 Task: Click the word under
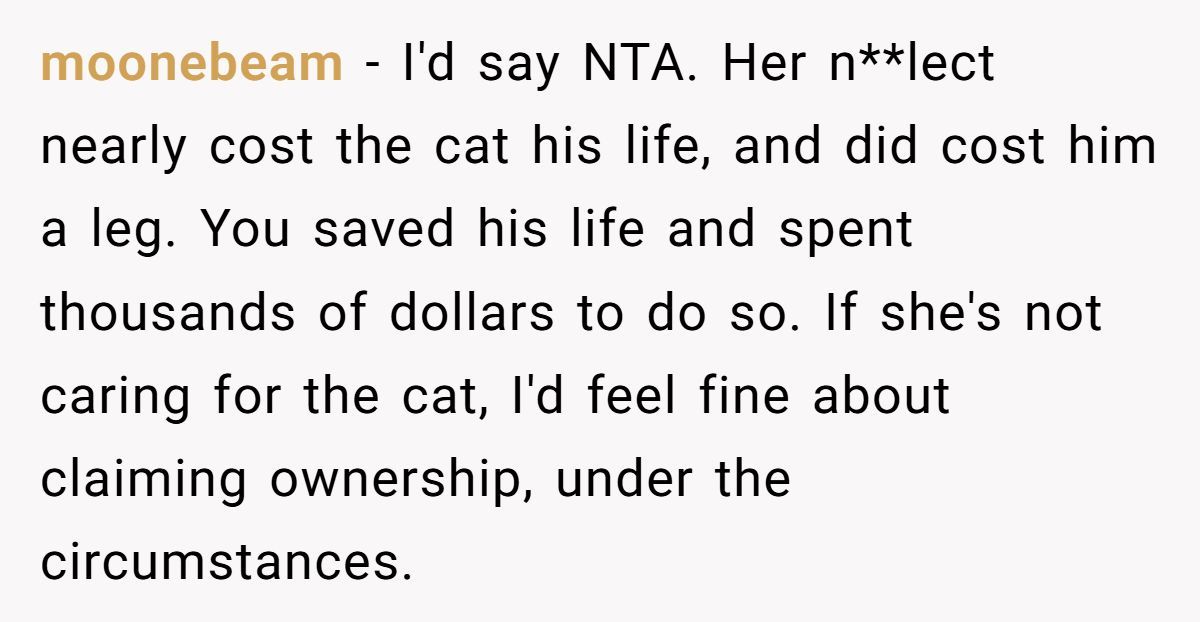click(623, 480)
